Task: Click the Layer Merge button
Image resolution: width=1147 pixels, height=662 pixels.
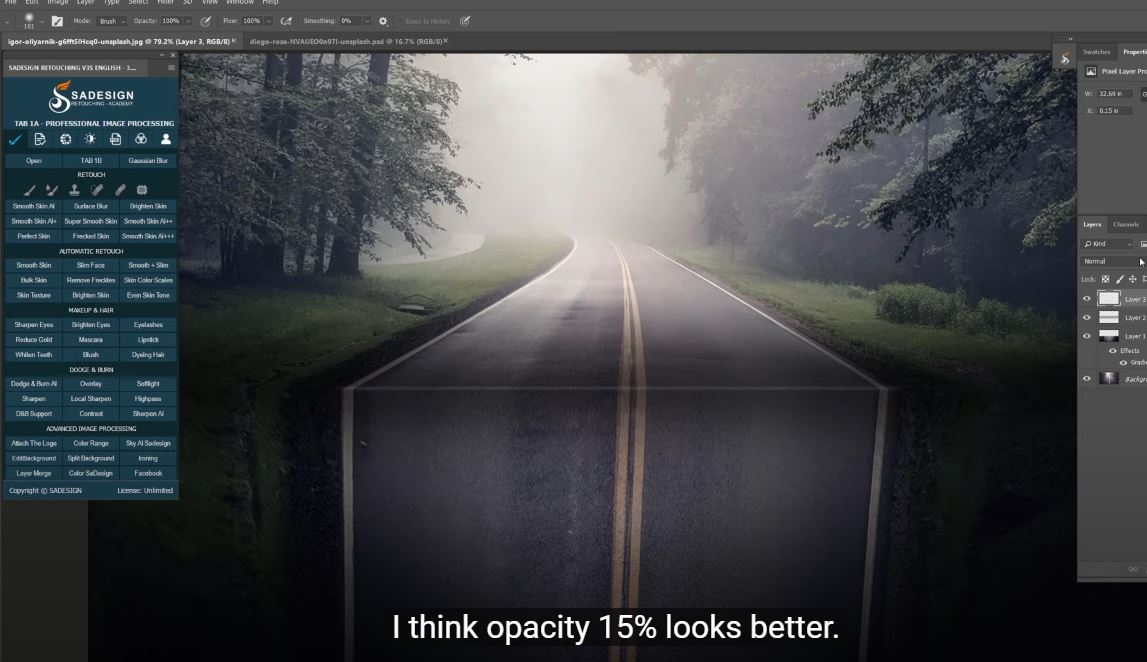Action: coord(34,473)
